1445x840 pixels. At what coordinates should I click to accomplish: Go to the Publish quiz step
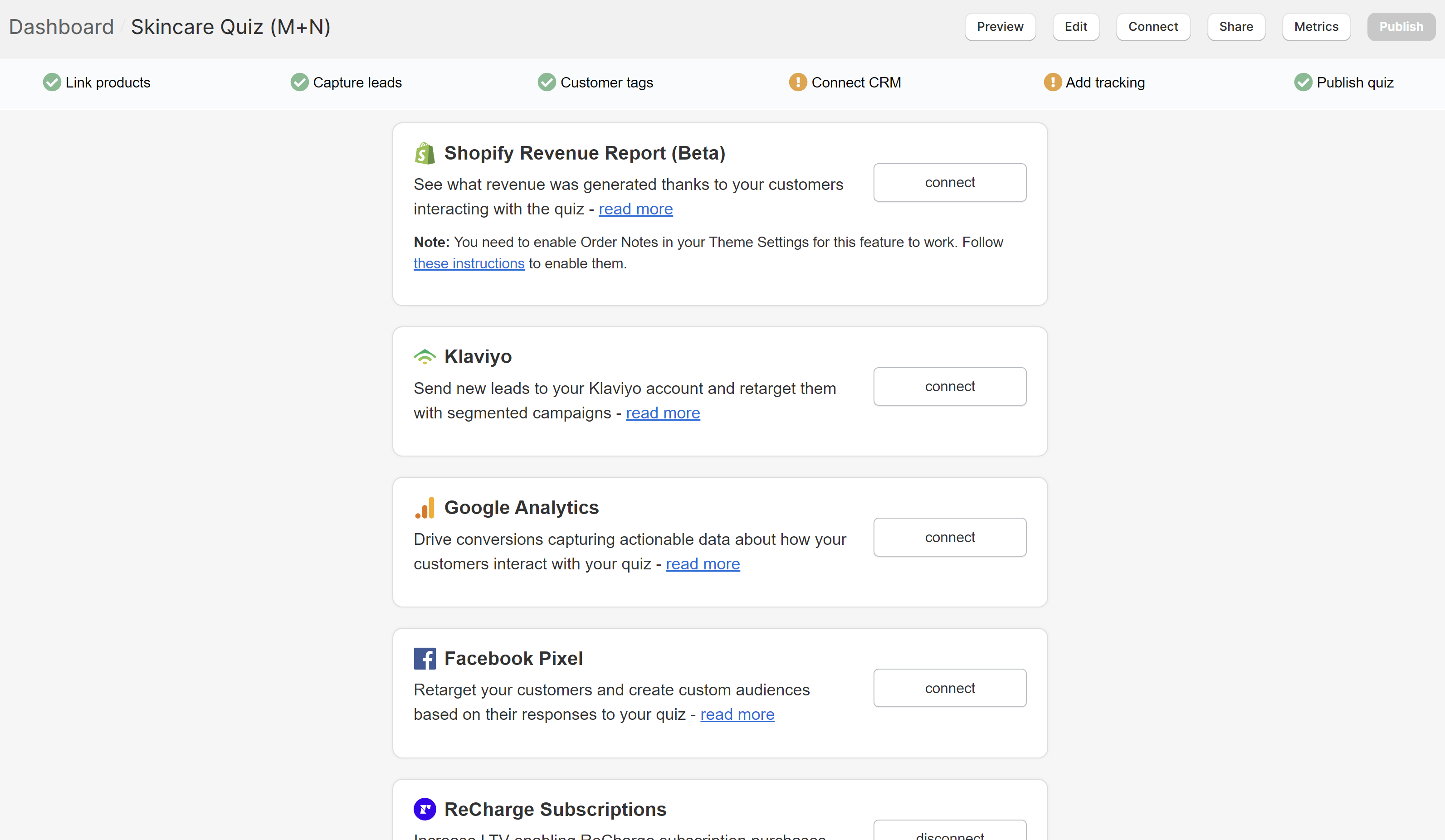pos(1344,83)
